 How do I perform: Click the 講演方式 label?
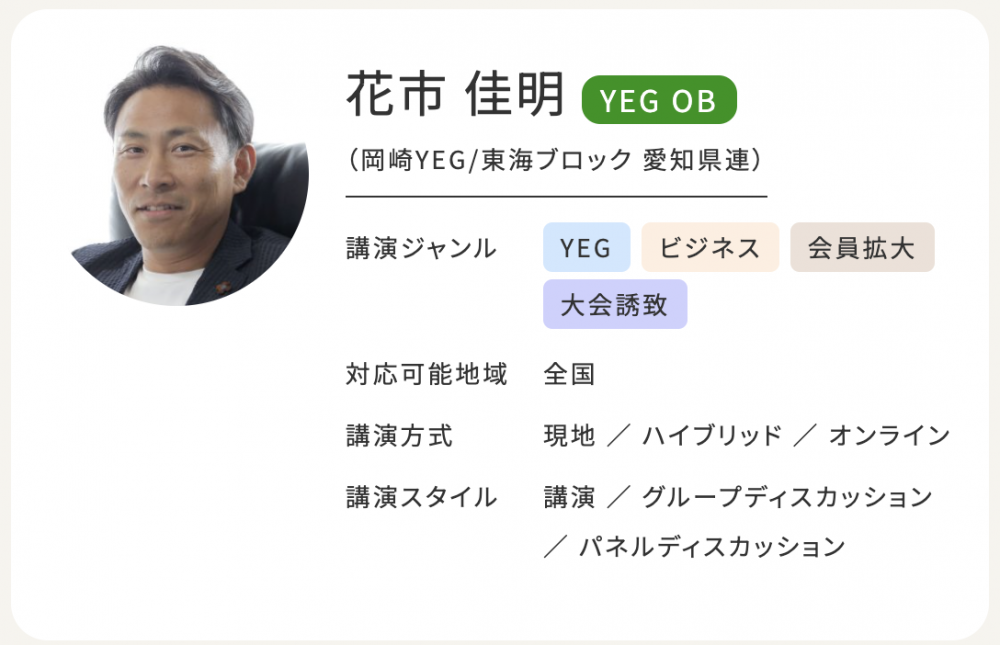pyautogui.click(x=400, y=436)
